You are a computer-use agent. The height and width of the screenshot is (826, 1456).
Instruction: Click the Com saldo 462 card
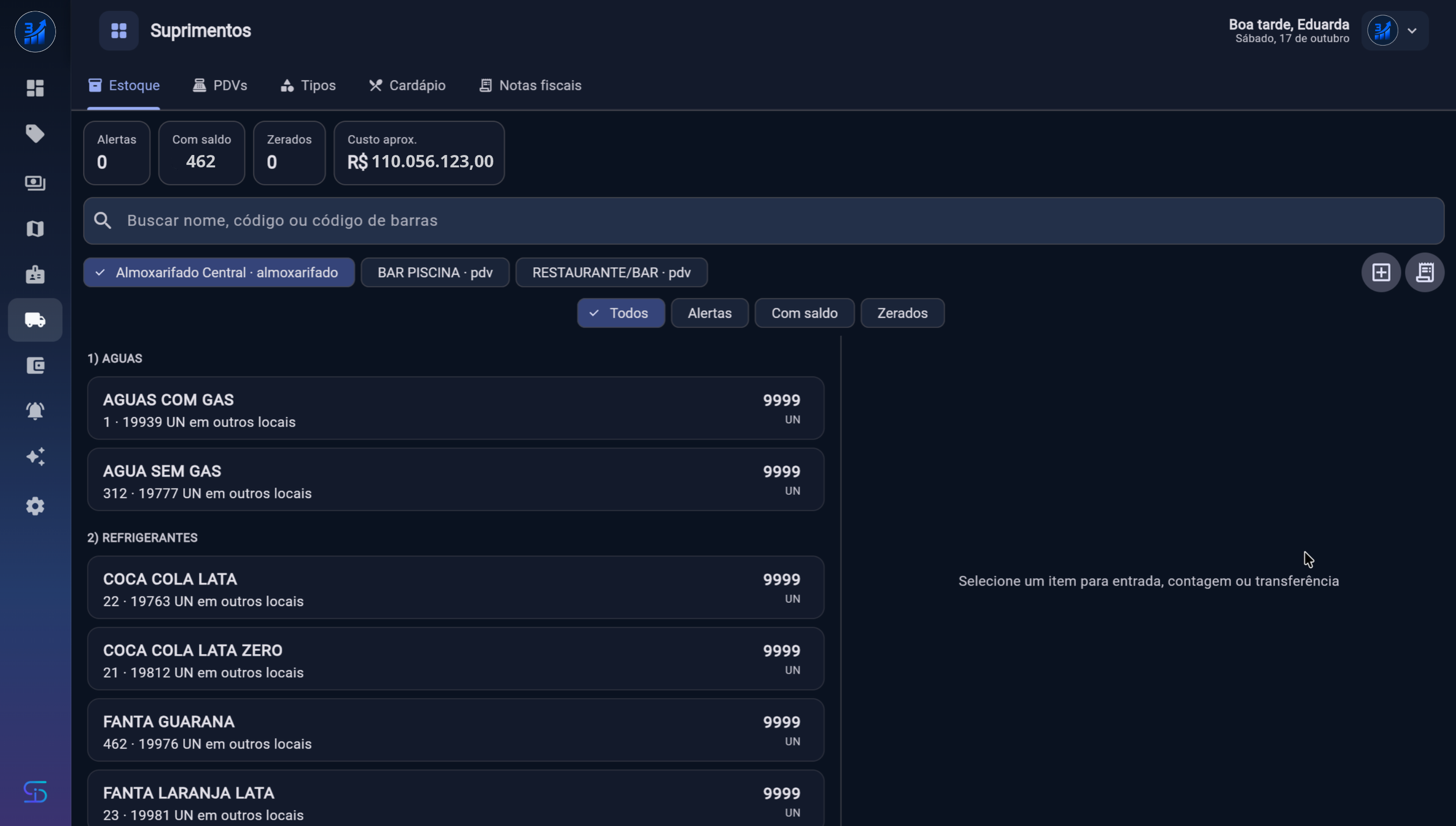202,153
